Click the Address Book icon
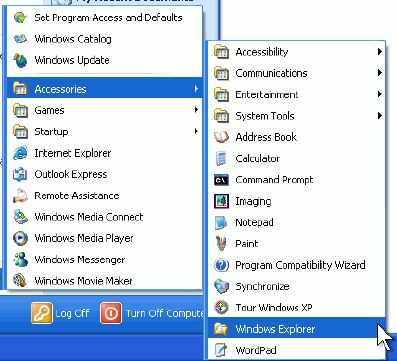The height and width of the screenshot is (361, 397). [221, 137]
